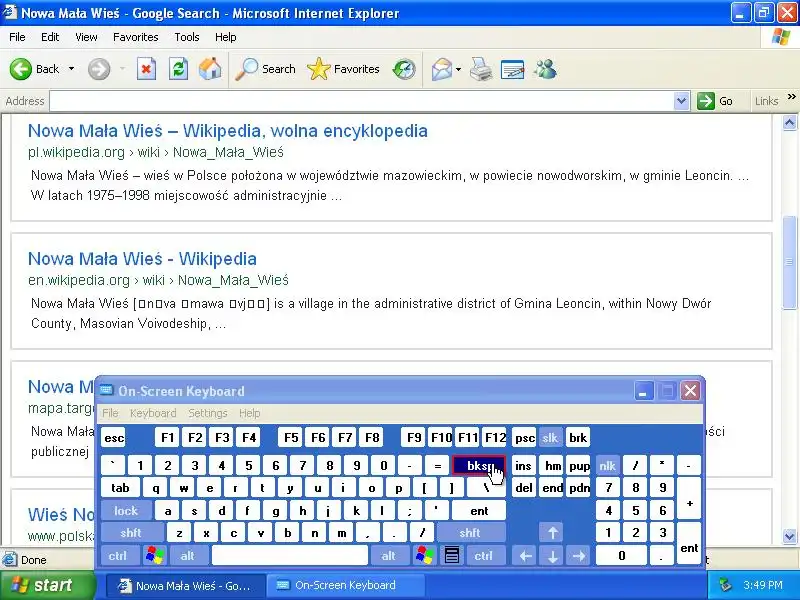Click the bksp key on On-Screen Keyboard
The height and width of the screenshot is (600, 800).
[x=479, y=465]
